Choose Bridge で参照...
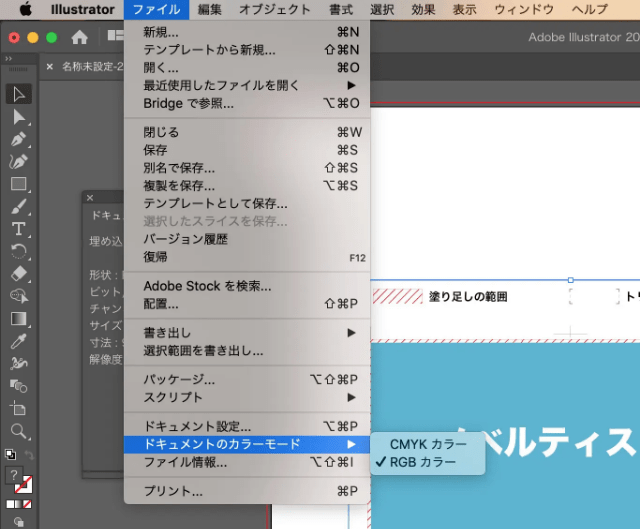The width and height of the screenshot is (640, 529). click(247, 103)
